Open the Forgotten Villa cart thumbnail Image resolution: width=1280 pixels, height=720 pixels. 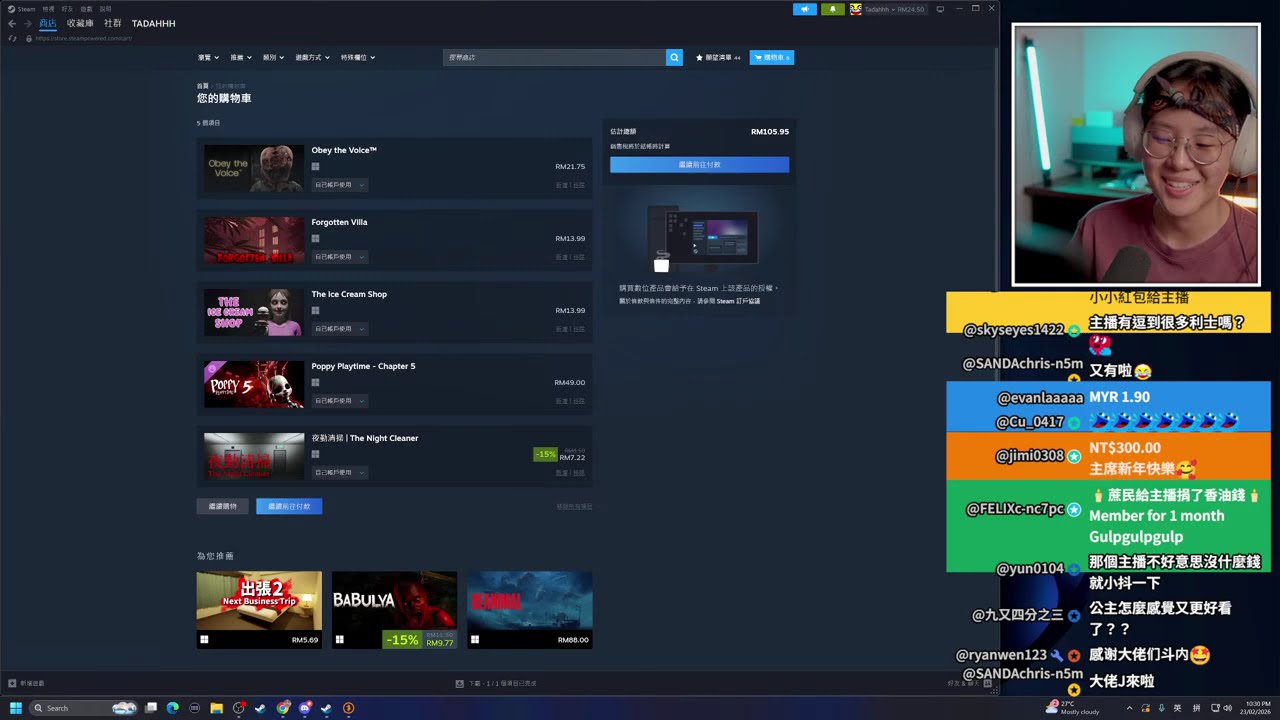click(x=254, y=240)
